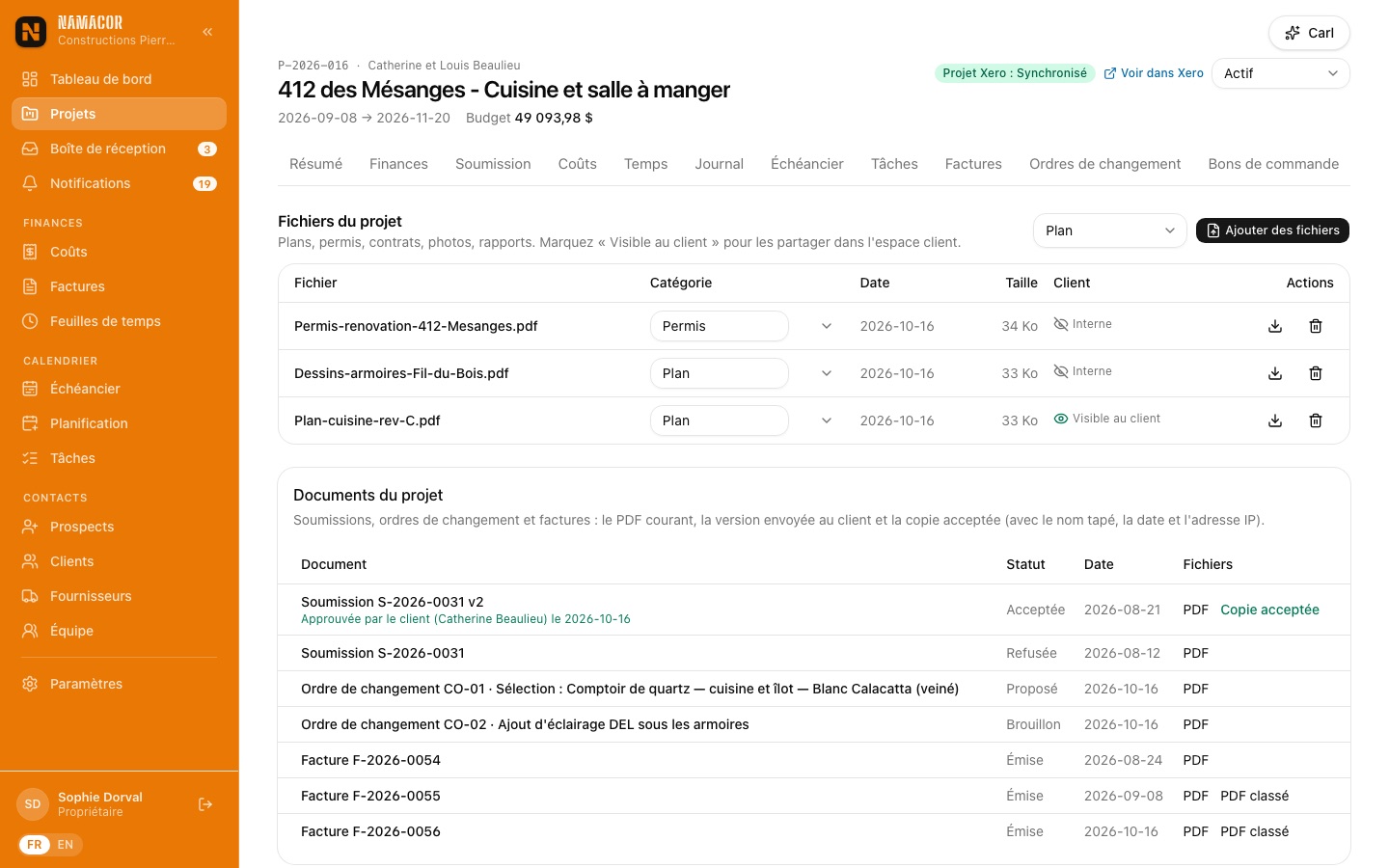Open the Soumission tab
The image size is (1389, 868).
pos(493,164)
